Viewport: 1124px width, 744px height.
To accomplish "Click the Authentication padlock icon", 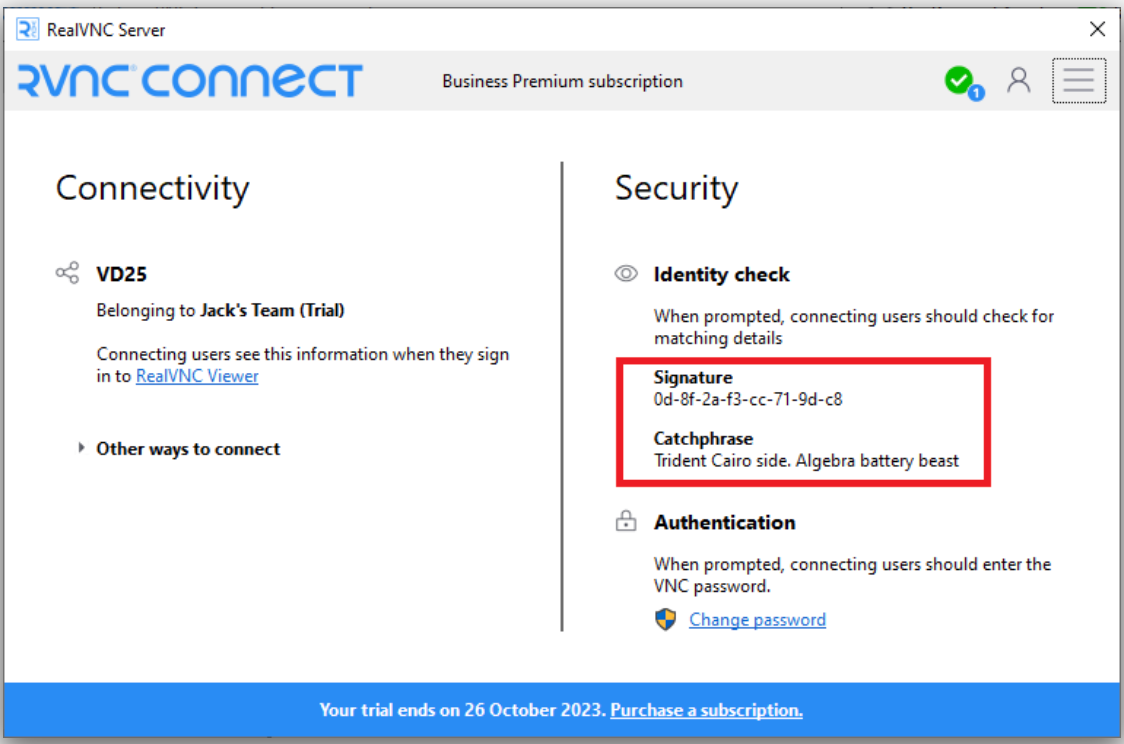I will pos(626,521).
